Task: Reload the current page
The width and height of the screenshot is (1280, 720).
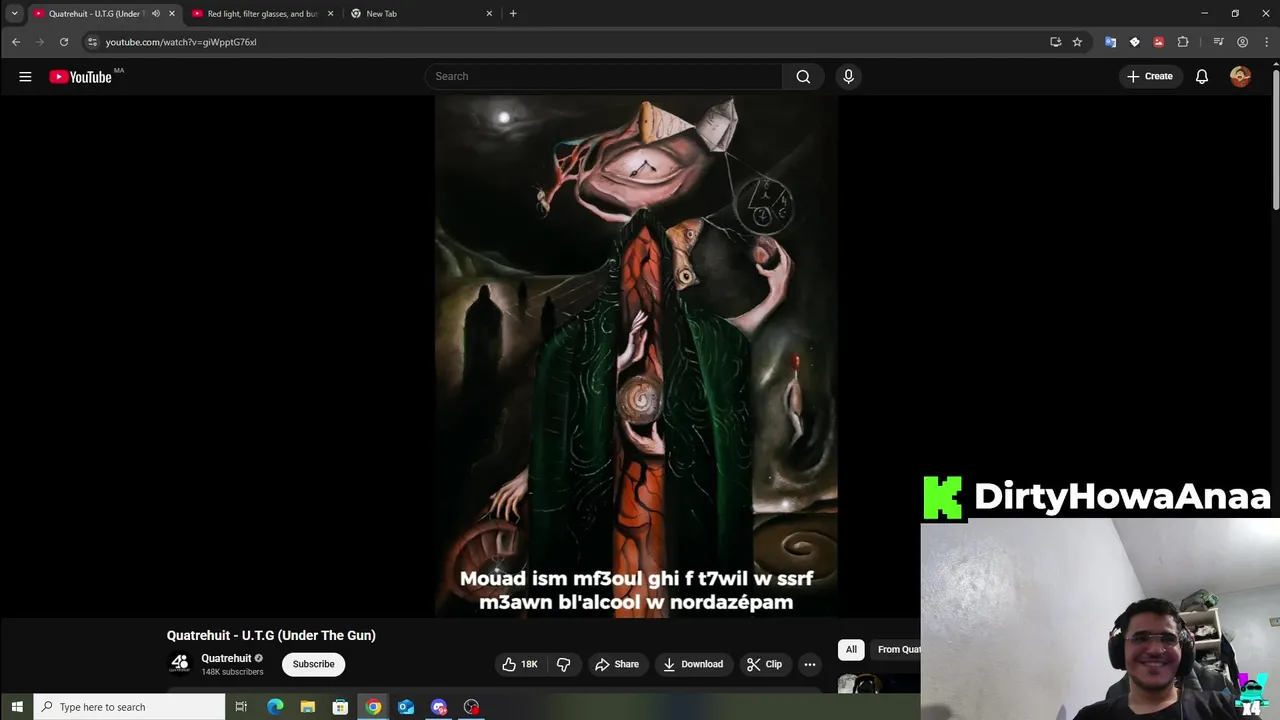Action: pyautogui.click(x=63, y=42)
